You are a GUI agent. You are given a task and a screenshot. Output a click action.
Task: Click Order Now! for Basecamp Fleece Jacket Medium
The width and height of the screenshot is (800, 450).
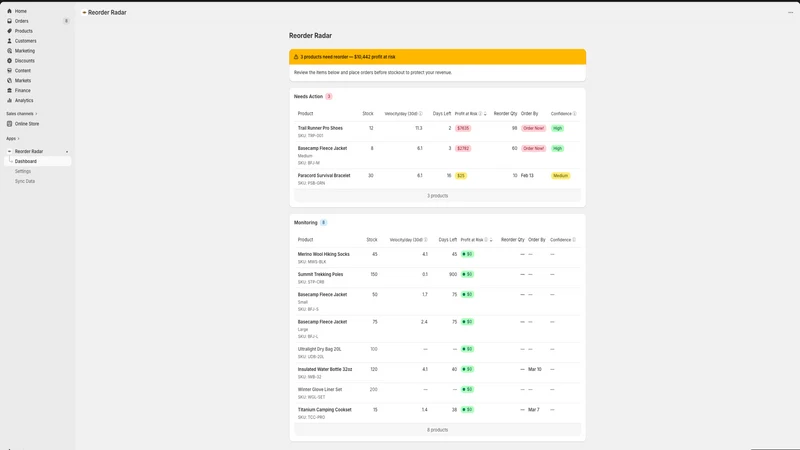coord(533,148)
